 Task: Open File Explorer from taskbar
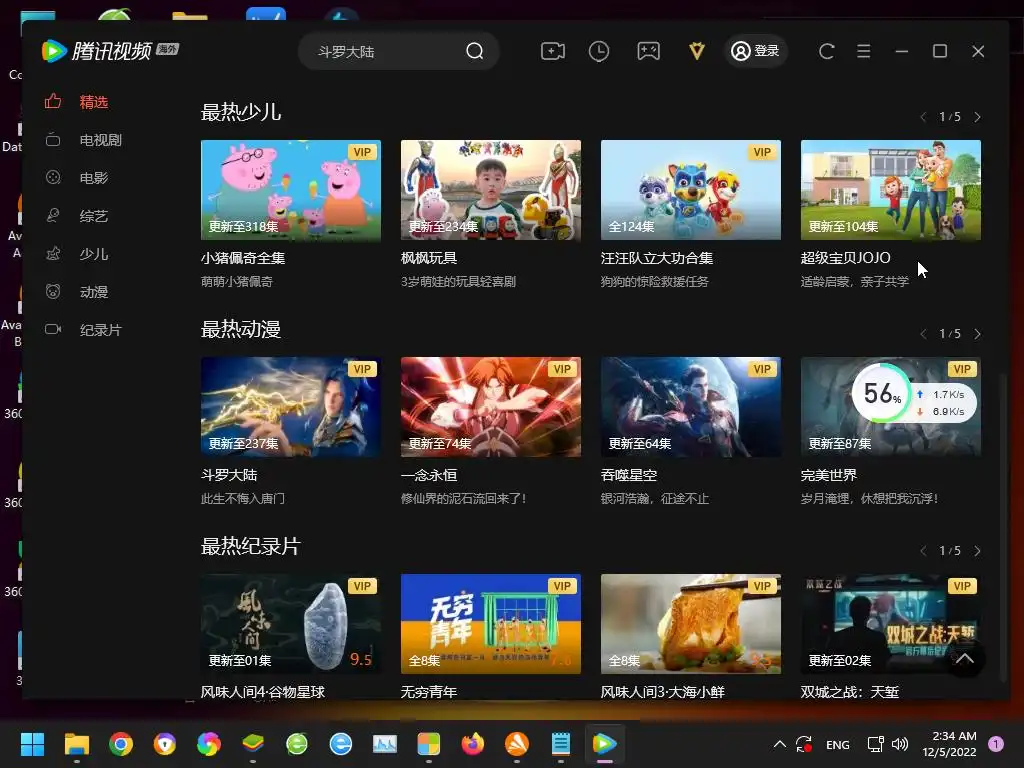pyautogui.click(x=76, y=744)
